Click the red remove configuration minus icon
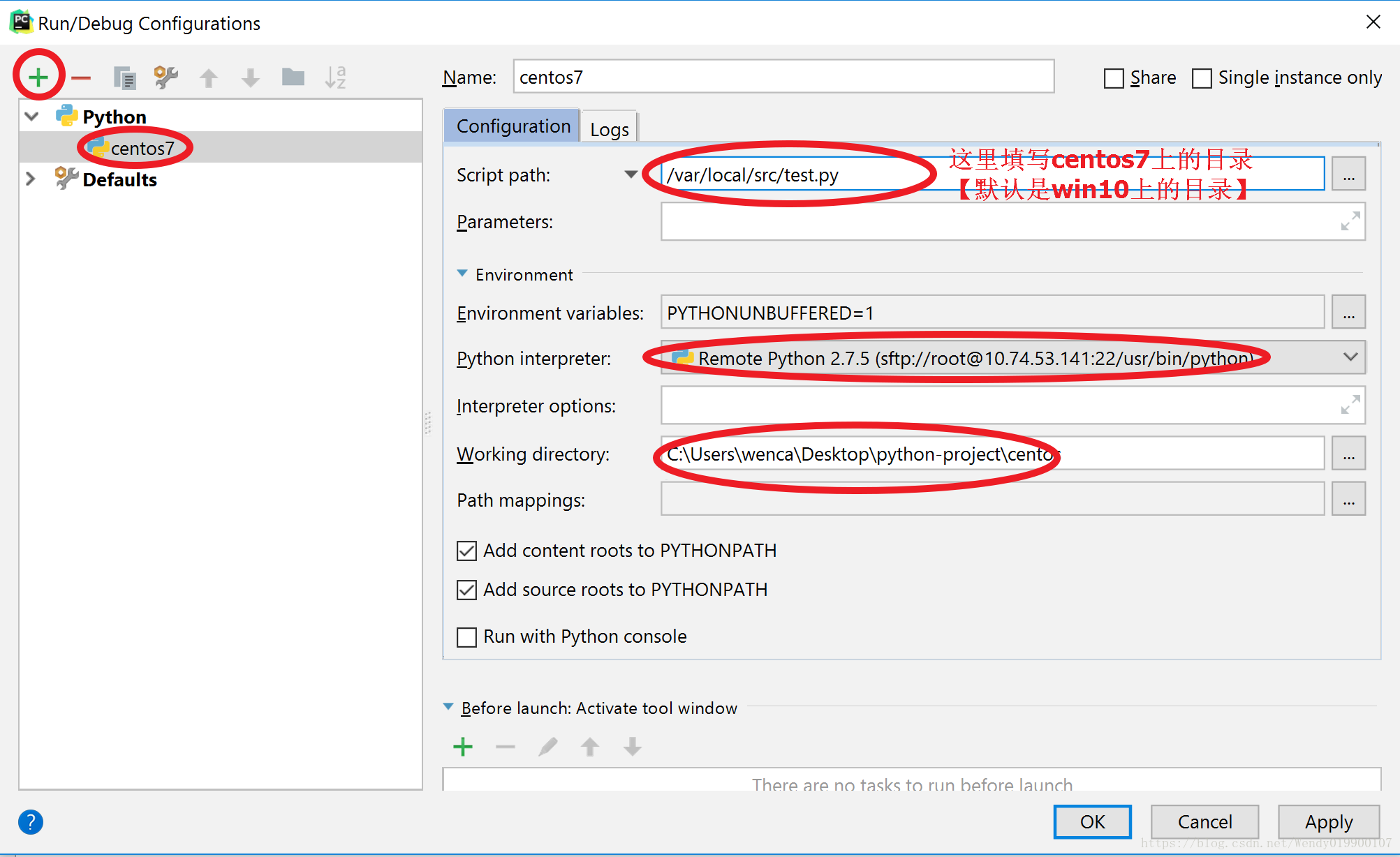 81,77
